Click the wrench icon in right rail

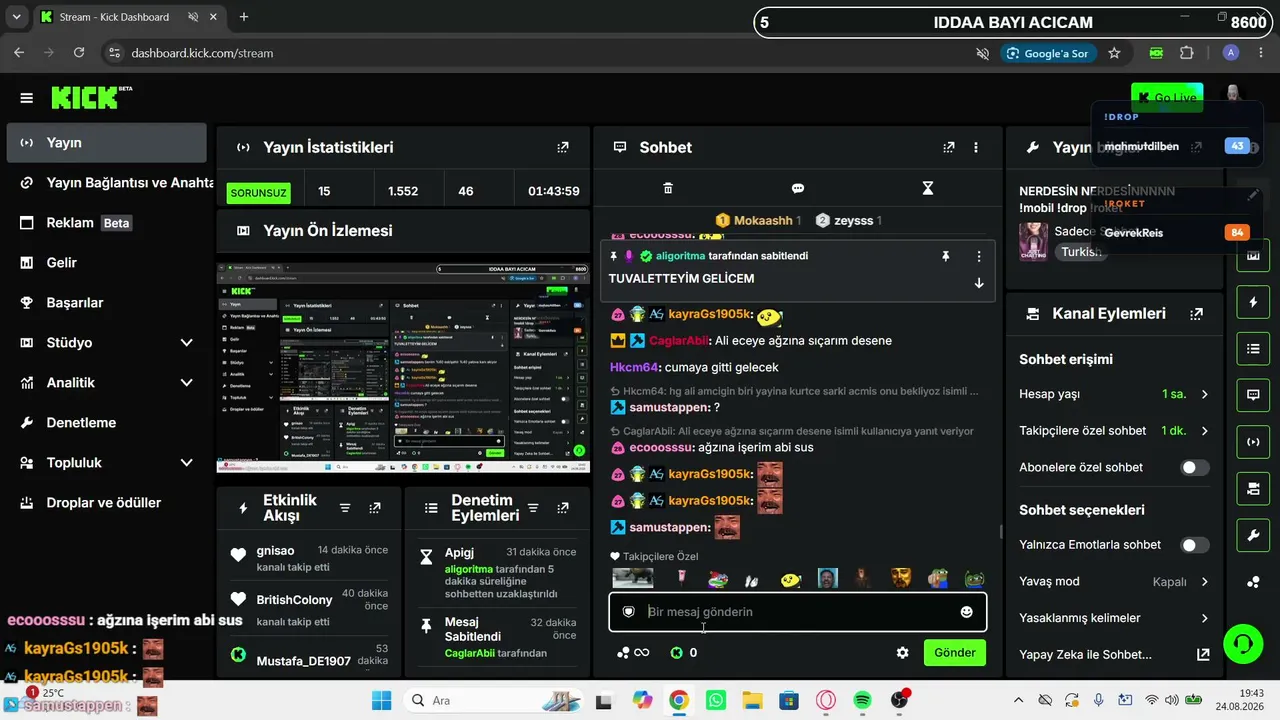click(x=1253, y=536)
